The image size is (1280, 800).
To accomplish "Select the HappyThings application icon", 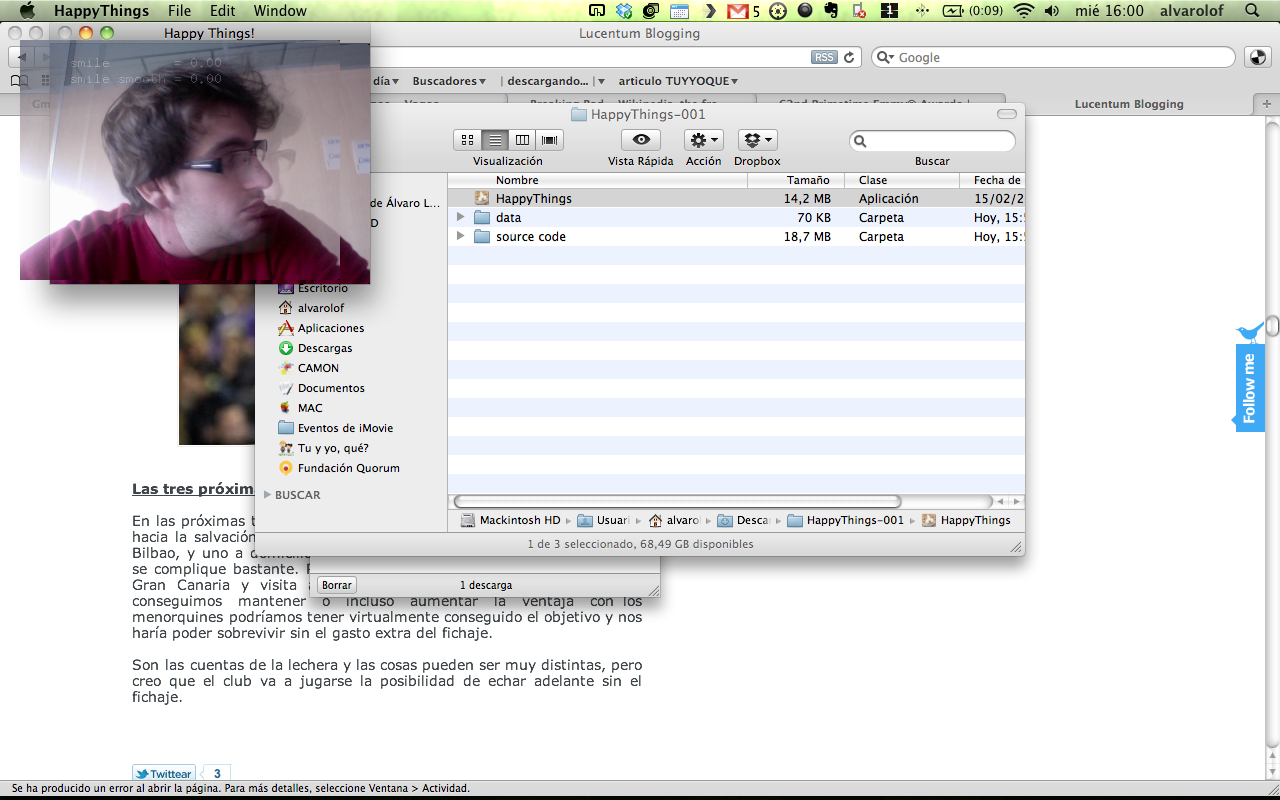I will (482, 198).
